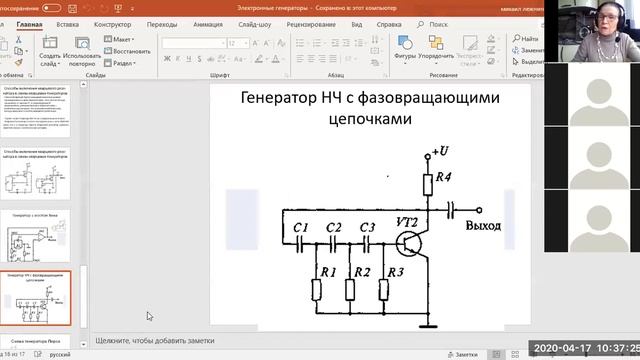
Task: Click the Найти find button
Action: click(526, 38)
